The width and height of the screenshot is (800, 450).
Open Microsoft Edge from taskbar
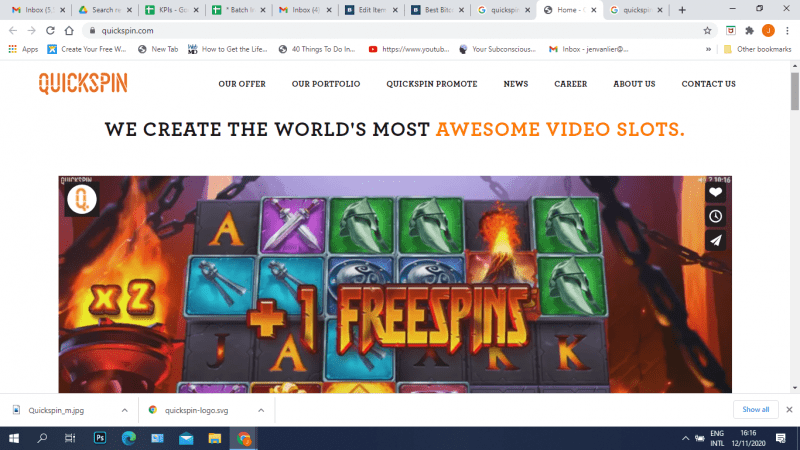point(129,438)
